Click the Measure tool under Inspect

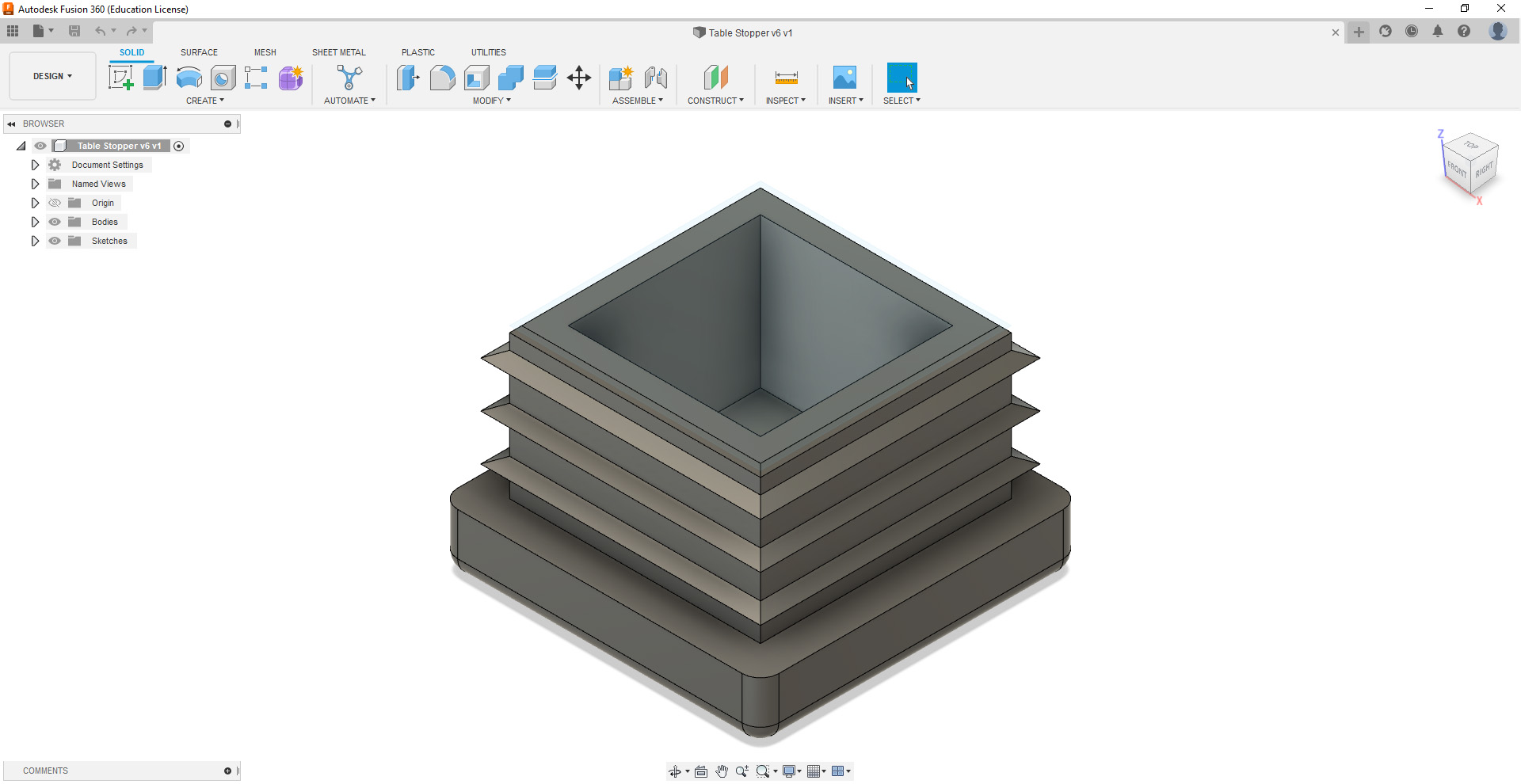coord(786,78)
